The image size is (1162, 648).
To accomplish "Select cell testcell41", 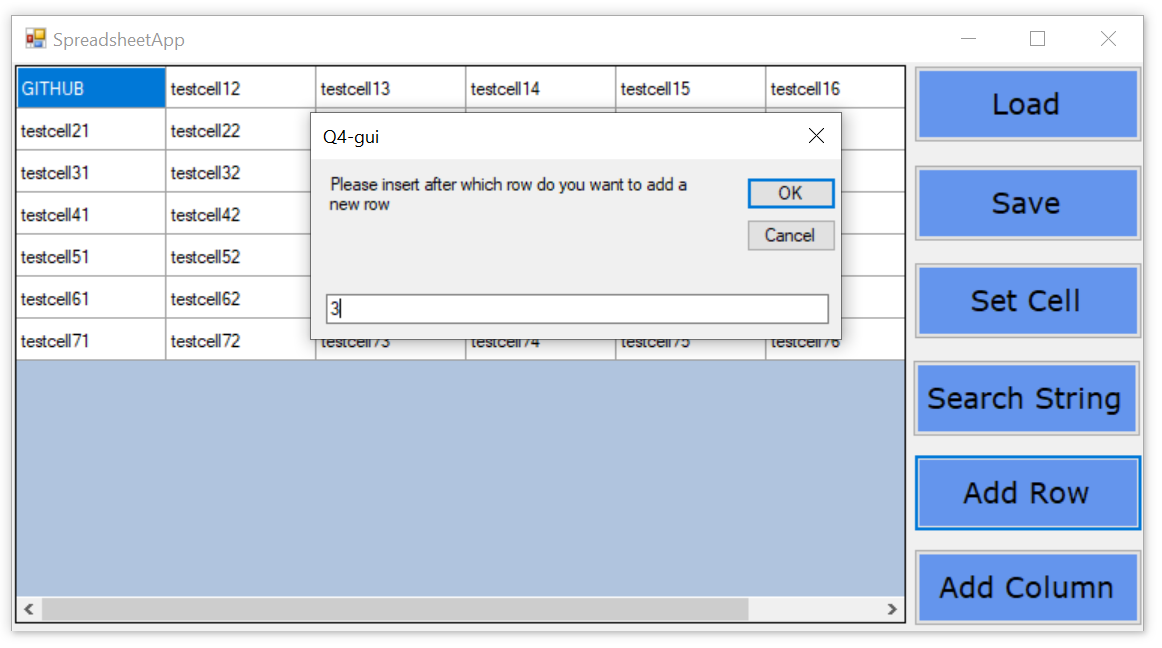I will [x=90, y=215].
